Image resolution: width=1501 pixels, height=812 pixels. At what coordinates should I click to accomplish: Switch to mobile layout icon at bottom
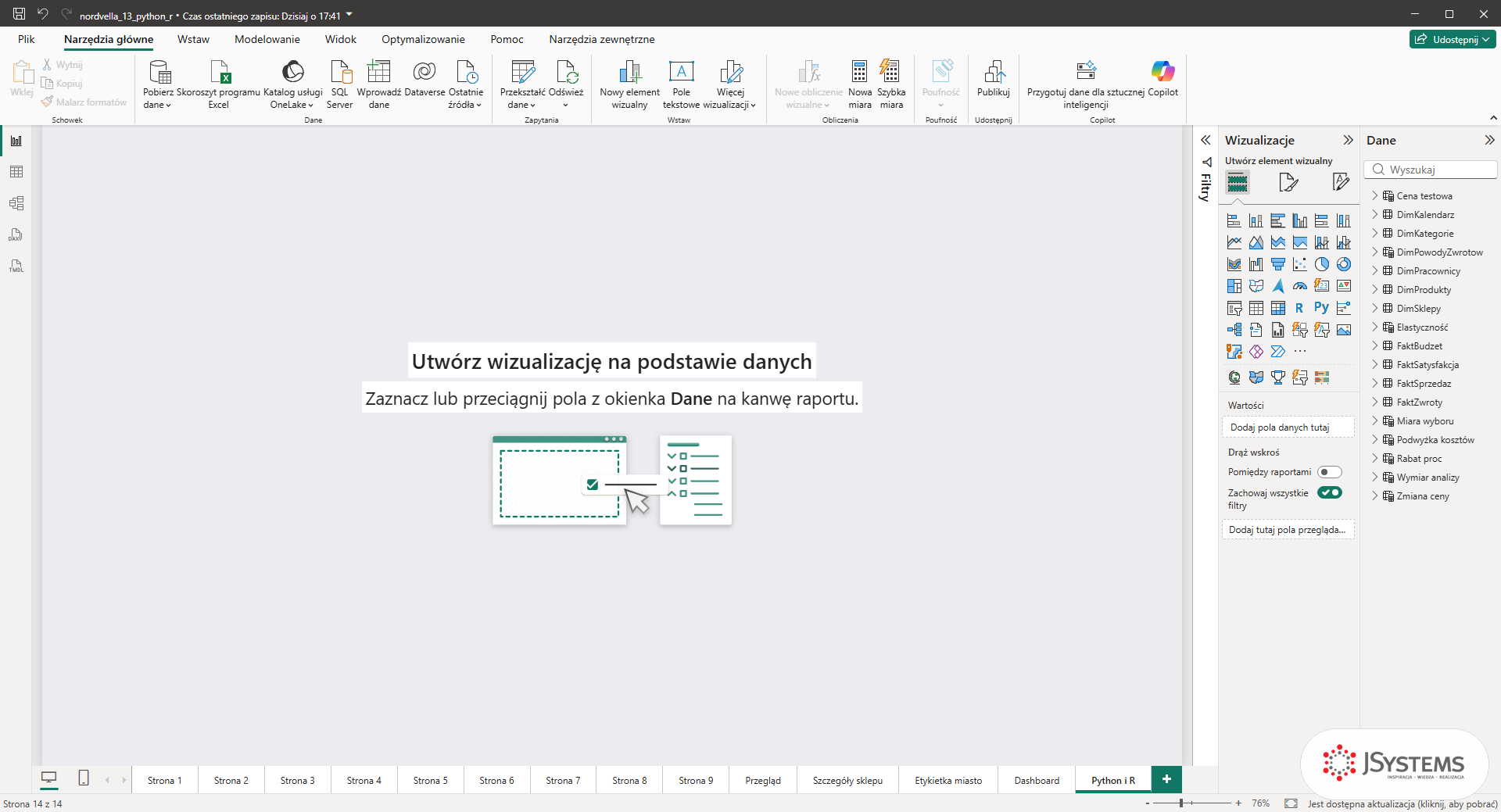coord(84,778)
